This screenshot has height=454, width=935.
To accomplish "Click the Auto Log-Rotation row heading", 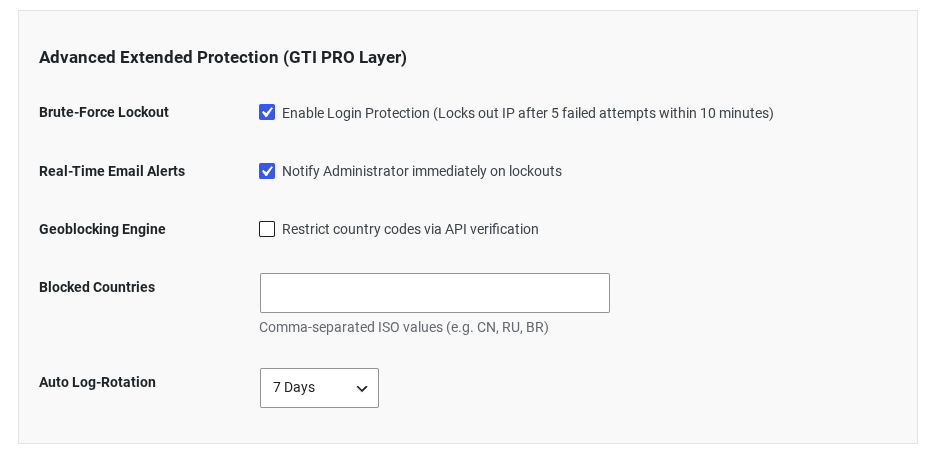I will (97, 382).
